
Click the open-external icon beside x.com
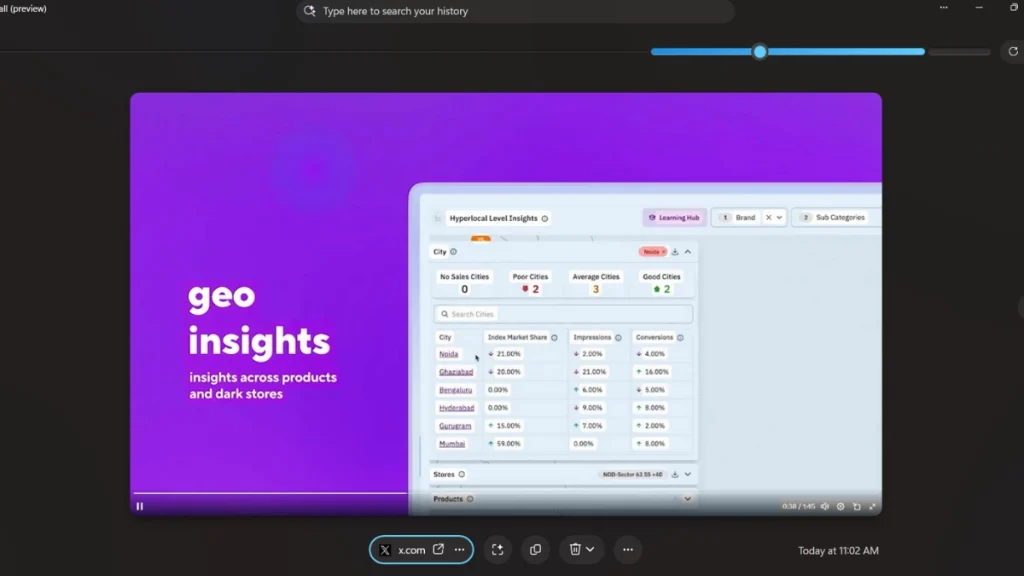click(438, 549)
